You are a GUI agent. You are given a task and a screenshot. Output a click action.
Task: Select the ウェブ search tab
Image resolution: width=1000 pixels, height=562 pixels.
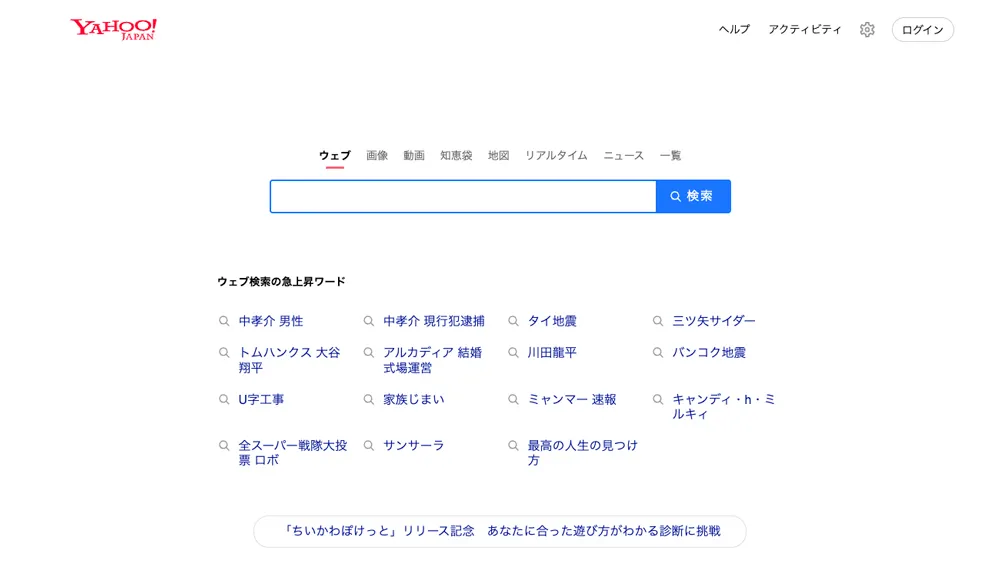pyautogui.click(x=335, y=156)
